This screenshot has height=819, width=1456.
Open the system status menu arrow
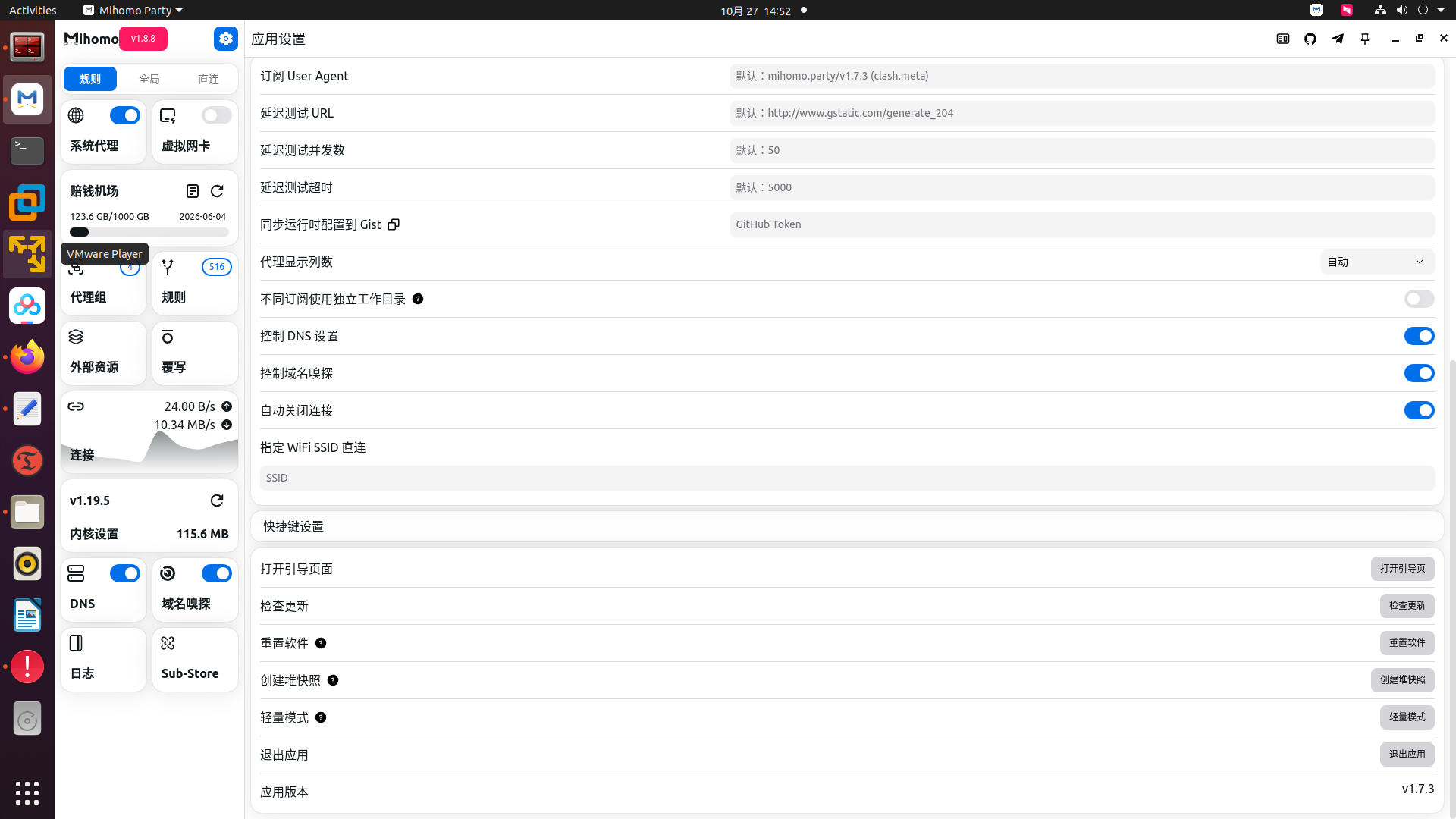coord(1441,11)
